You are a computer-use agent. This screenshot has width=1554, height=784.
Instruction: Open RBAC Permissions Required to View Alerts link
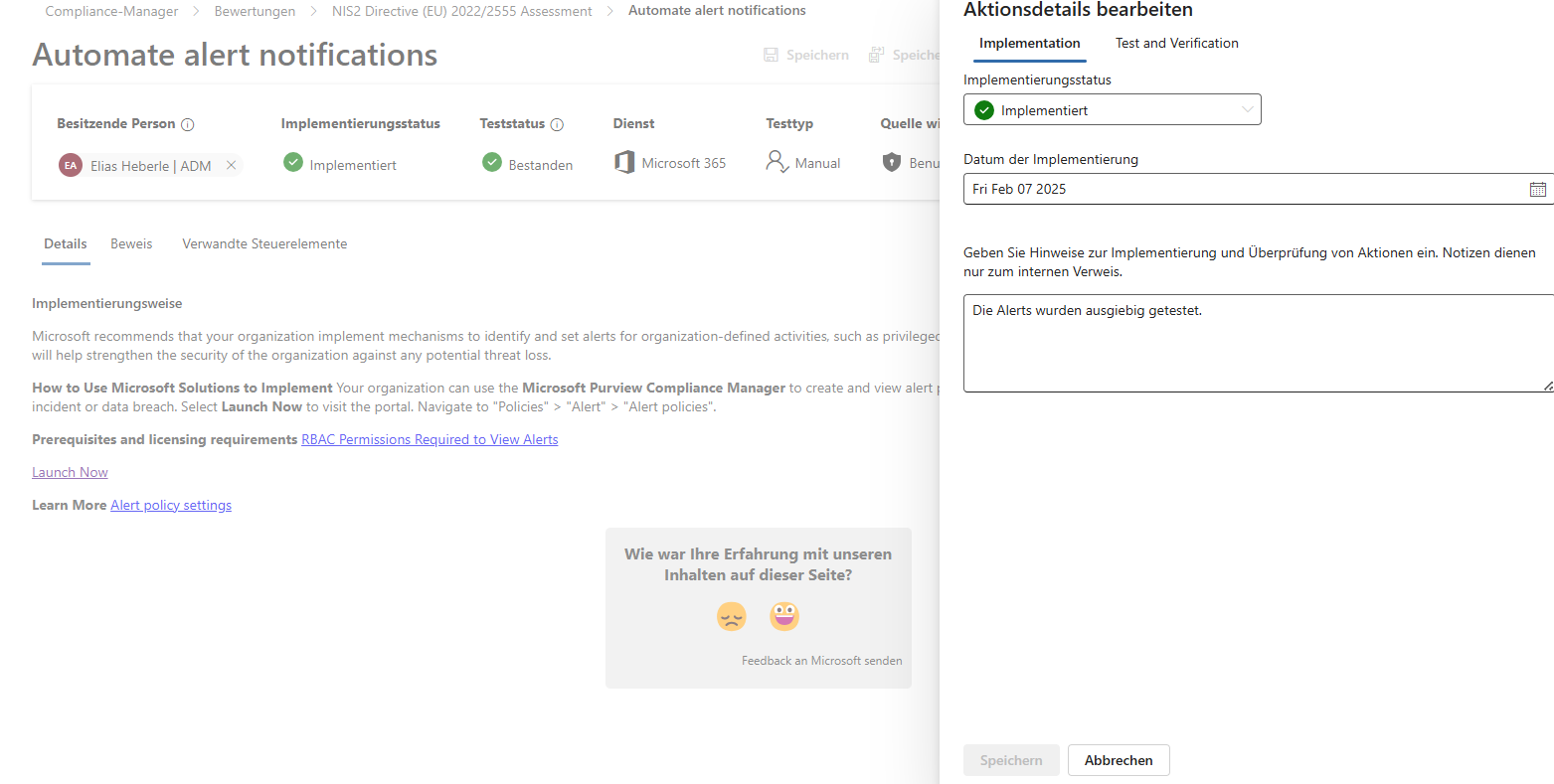pyautogui.click(x=430, y=440)
